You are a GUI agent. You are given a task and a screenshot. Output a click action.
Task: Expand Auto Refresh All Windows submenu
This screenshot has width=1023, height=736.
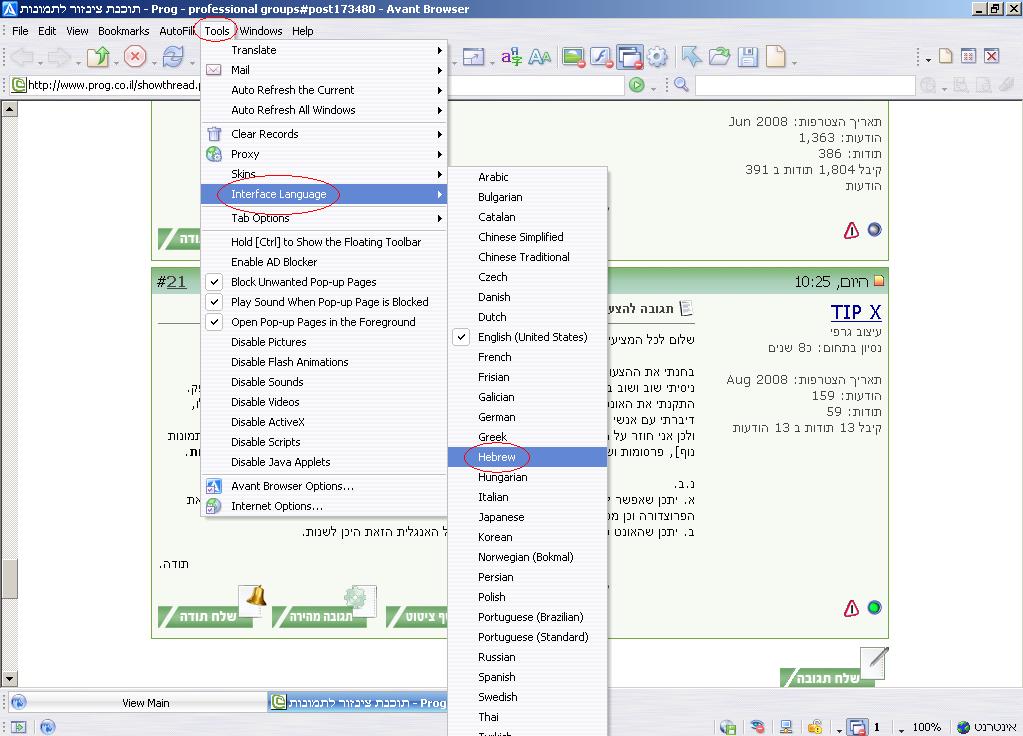(324, 110)
